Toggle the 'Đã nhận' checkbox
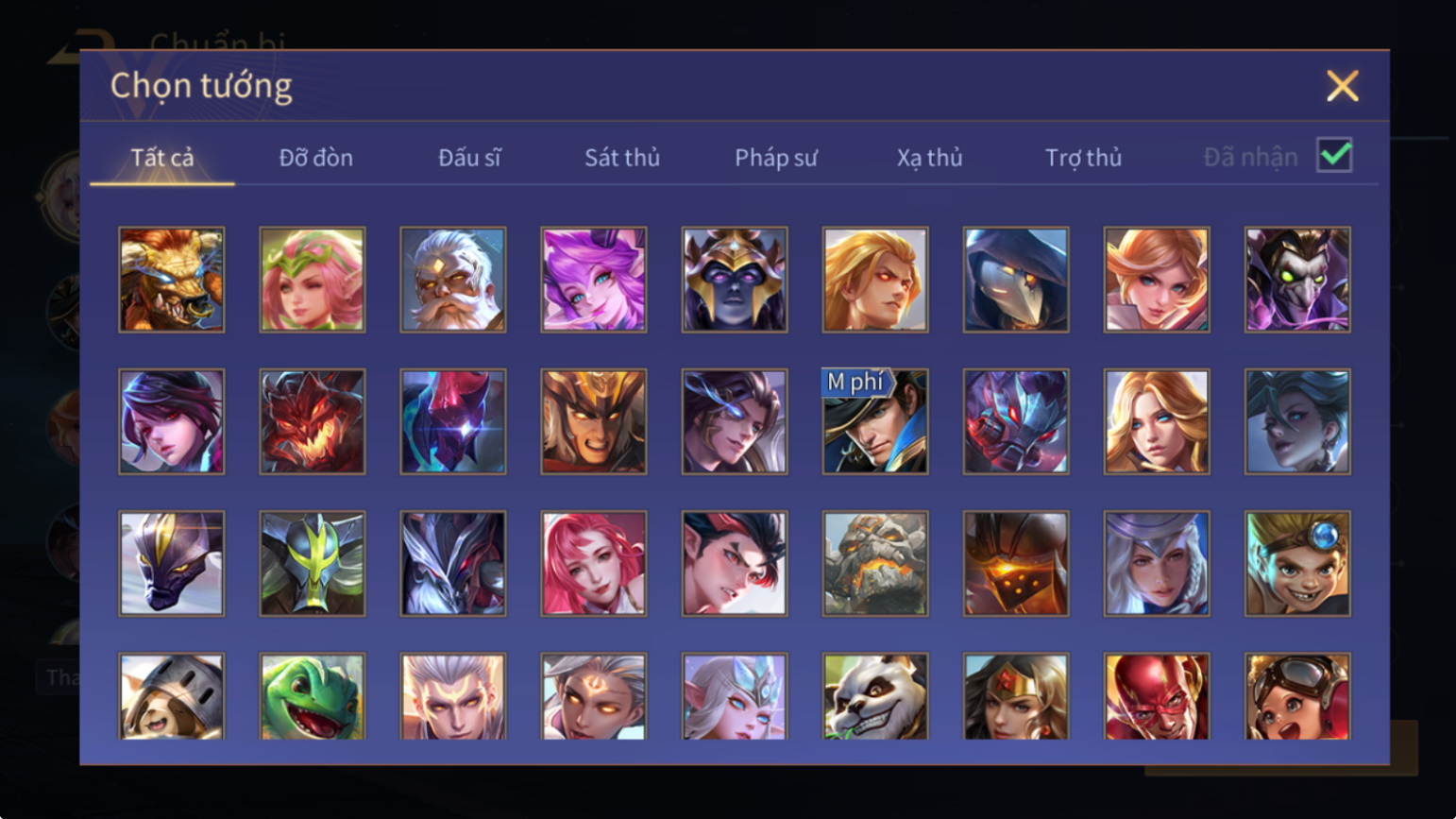The width and height of the screenshot is (1456, 819). click(1334, 155)
